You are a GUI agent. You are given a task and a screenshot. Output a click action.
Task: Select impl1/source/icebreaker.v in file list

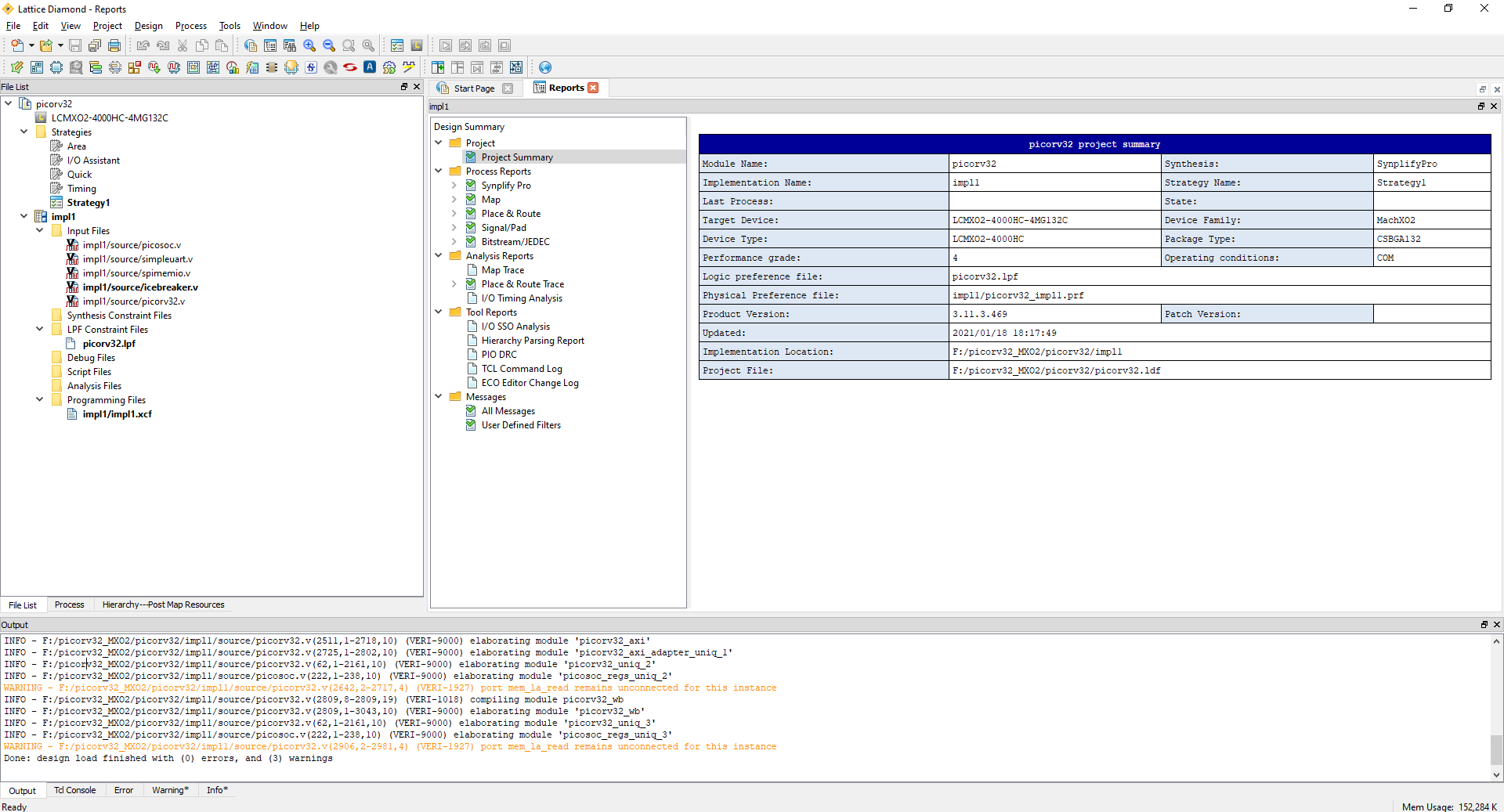click(x=140, y=287)
